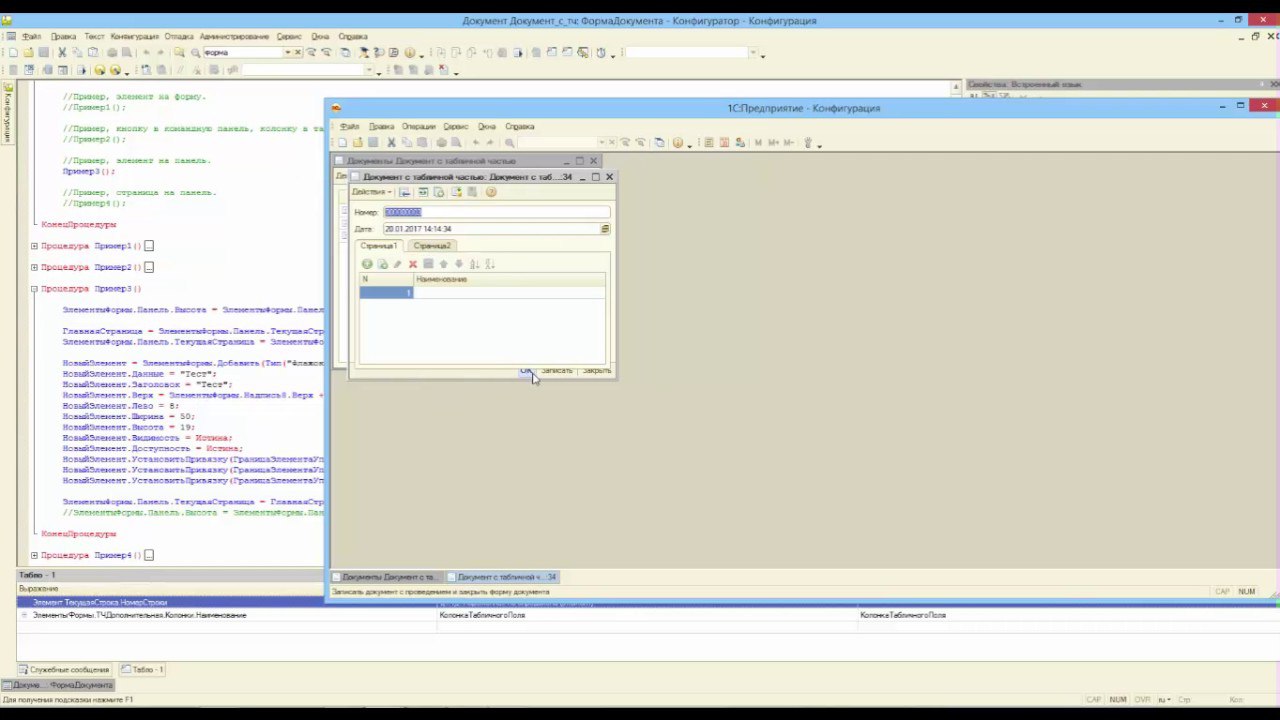This screenshot has height=720, width=1280.
Task: Switch to Документы Документ с та... window tab
Action: (386, 577)
